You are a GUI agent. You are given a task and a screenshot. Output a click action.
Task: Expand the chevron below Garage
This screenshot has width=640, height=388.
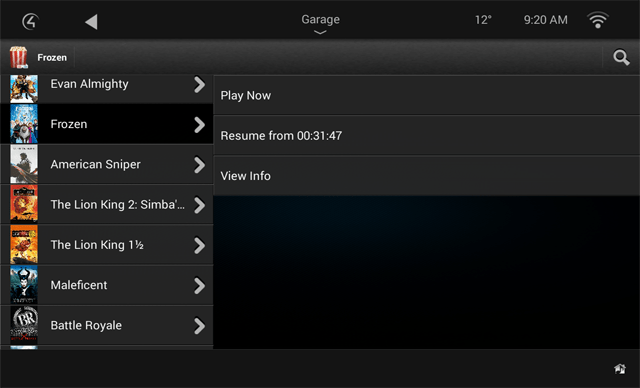click(x=320, y=32)
